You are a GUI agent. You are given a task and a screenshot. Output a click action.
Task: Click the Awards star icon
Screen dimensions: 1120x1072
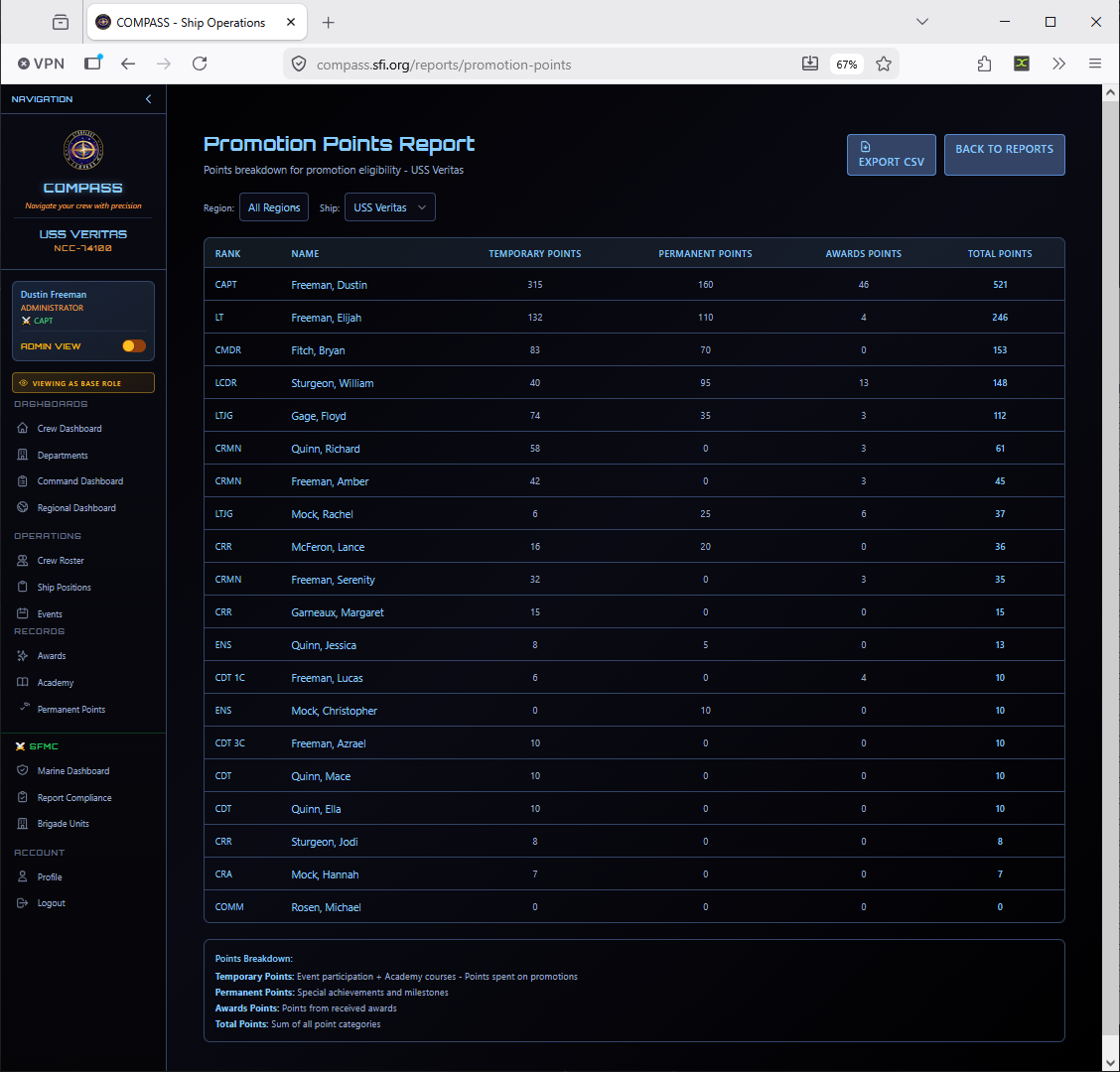coord(23,656)
